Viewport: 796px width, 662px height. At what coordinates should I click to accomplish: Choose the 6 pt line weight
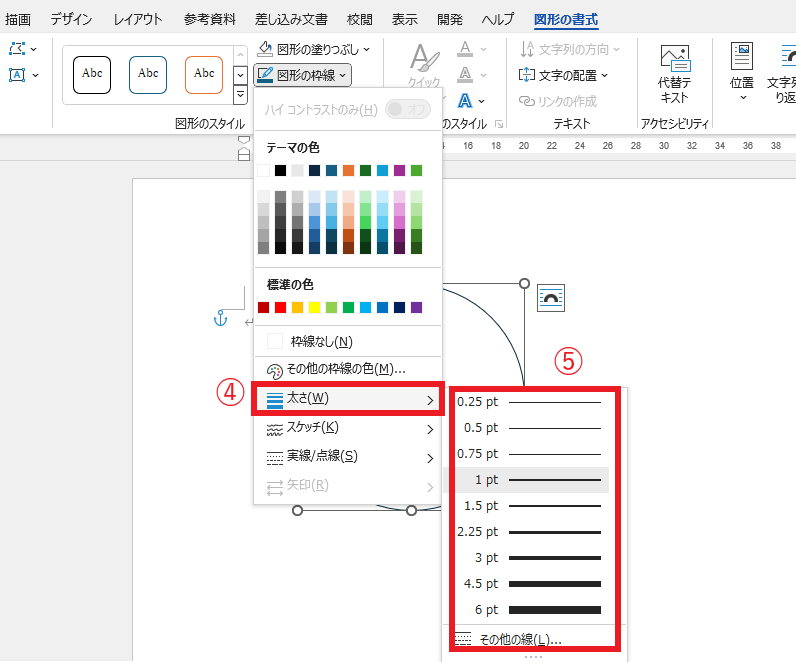point(526,610)
